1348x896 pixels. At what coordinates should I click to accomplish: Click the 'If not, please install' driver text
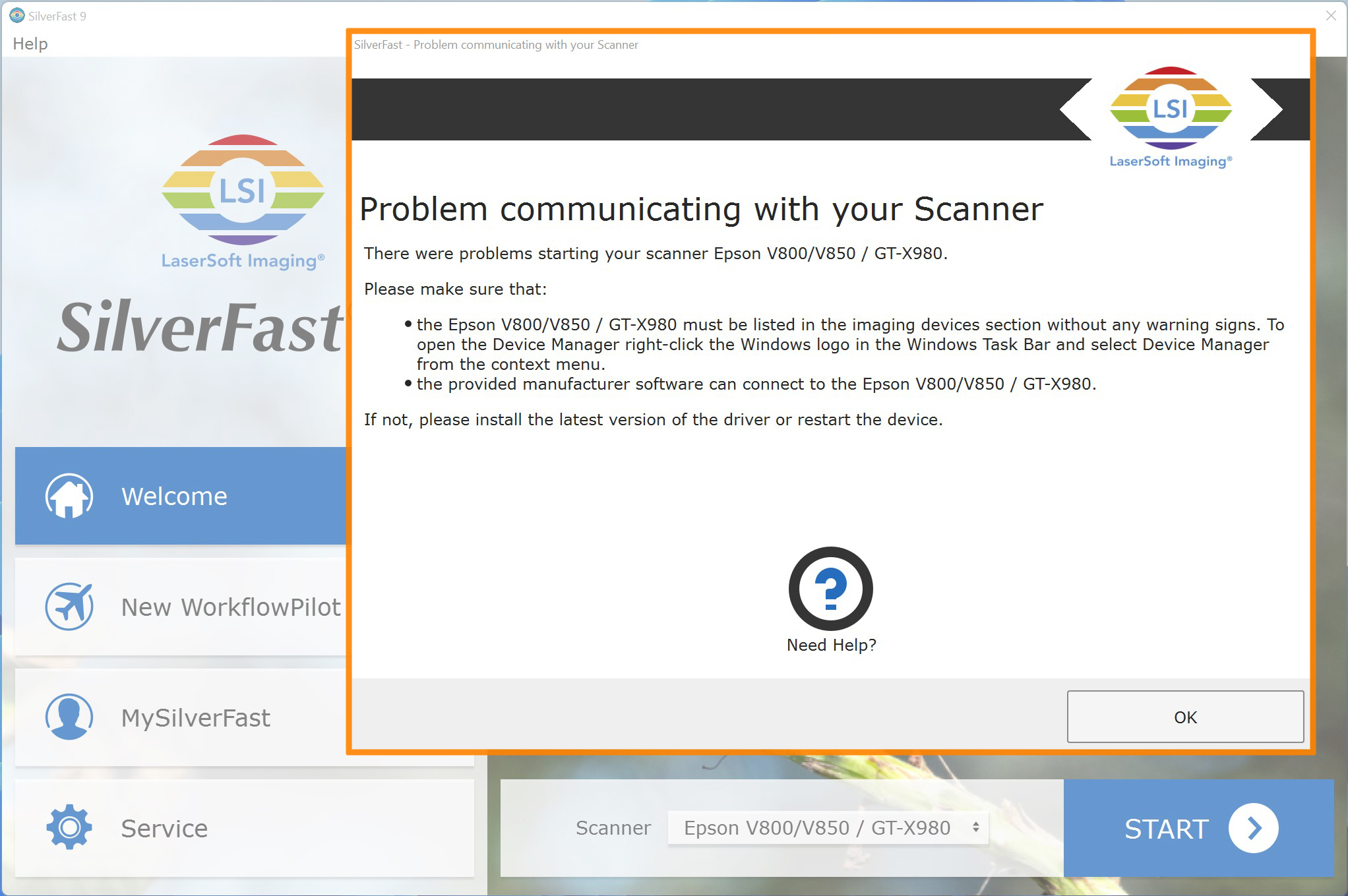tap(653, 420)
